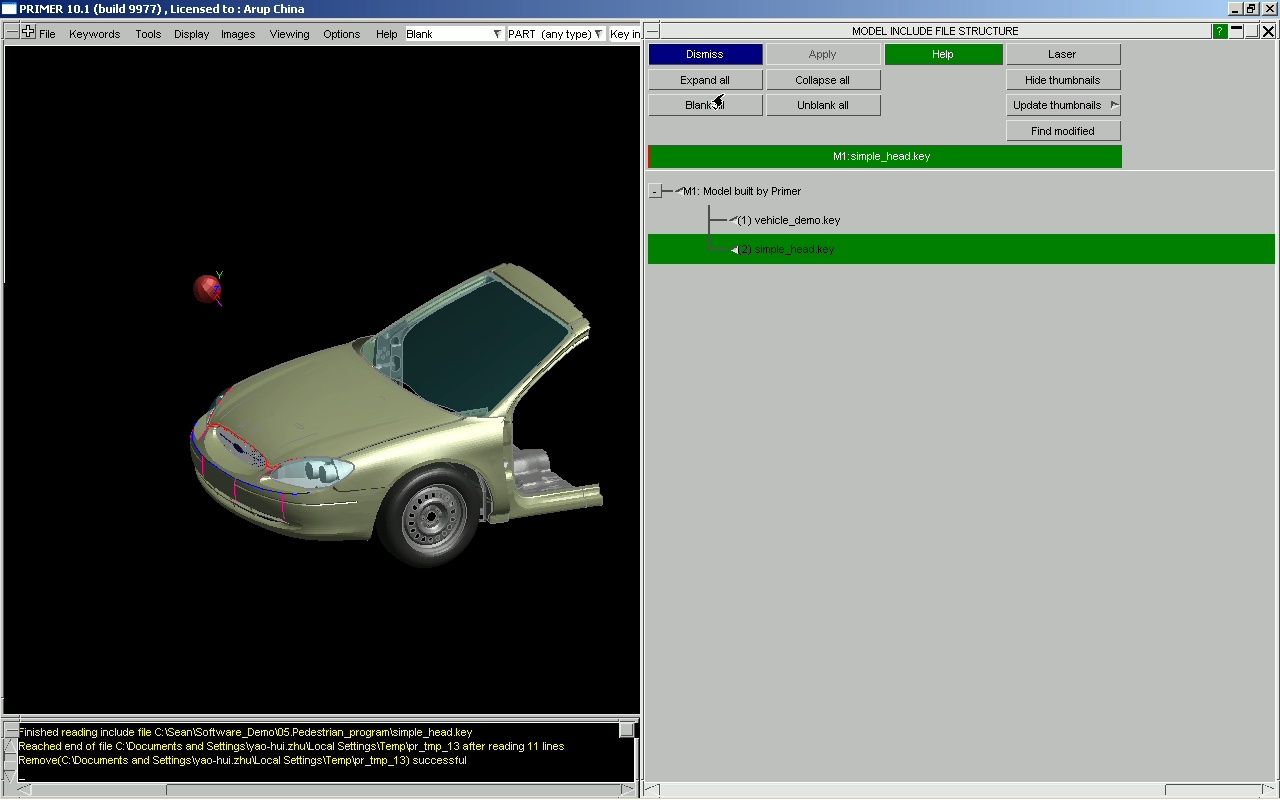The height and width of the screenshot is (800, 1280).
Task: Click the Find modified button
Action: tap(1062, 131)
